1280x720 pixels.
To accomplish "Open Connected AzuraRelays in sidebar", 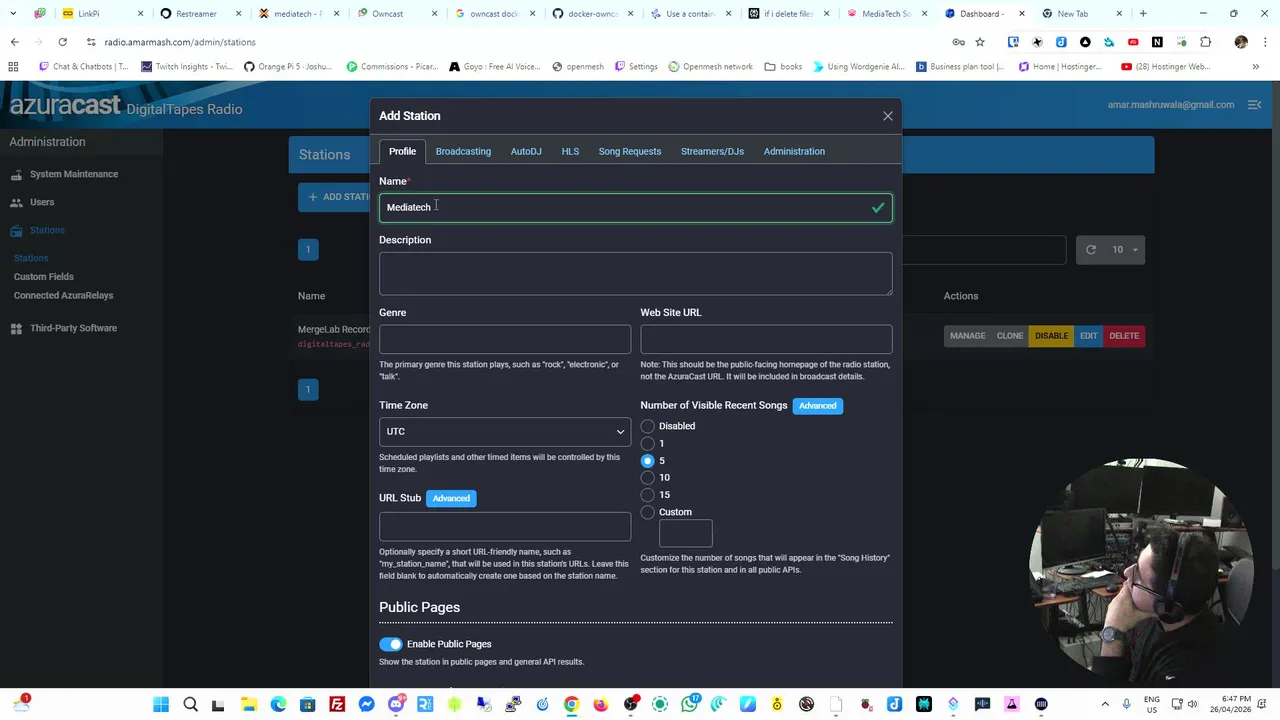I will pos(64,295).
